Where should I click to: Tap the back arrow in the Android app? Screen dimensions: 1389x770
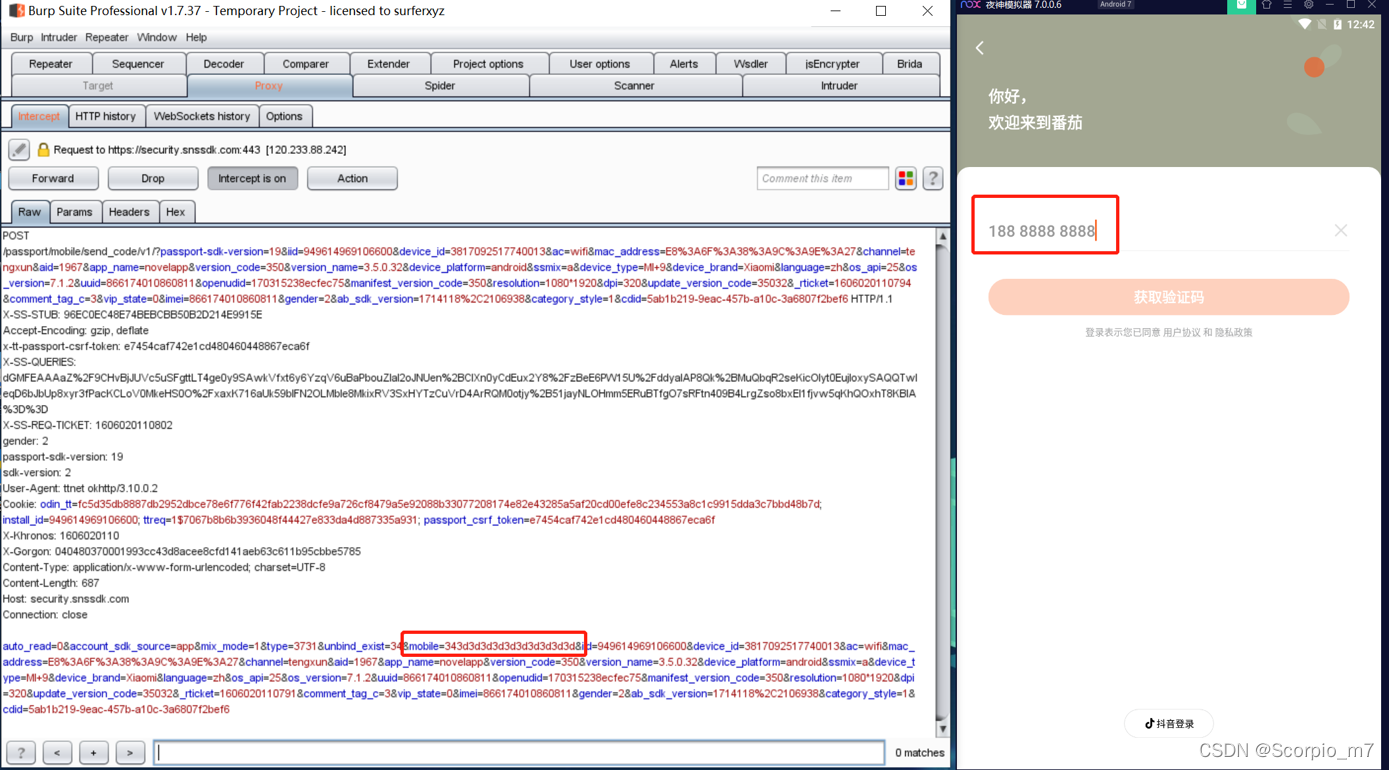click(980, 48)
